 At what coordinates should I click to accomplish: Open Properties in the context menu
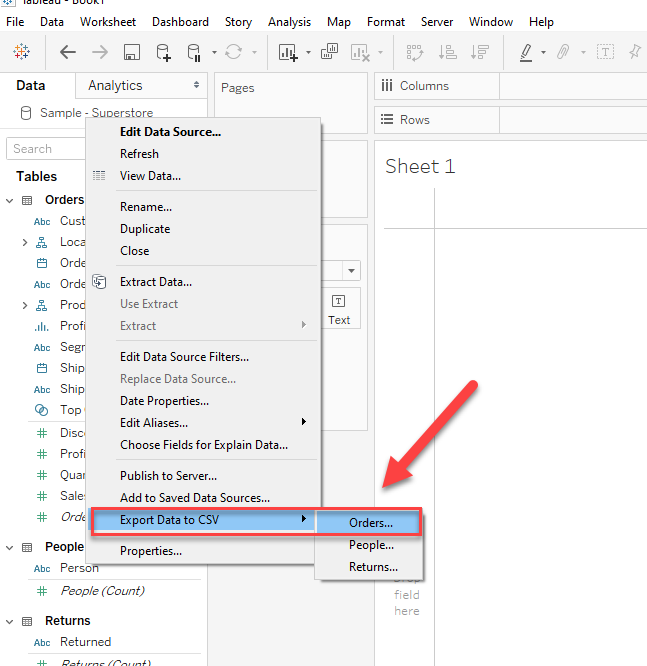151,551
